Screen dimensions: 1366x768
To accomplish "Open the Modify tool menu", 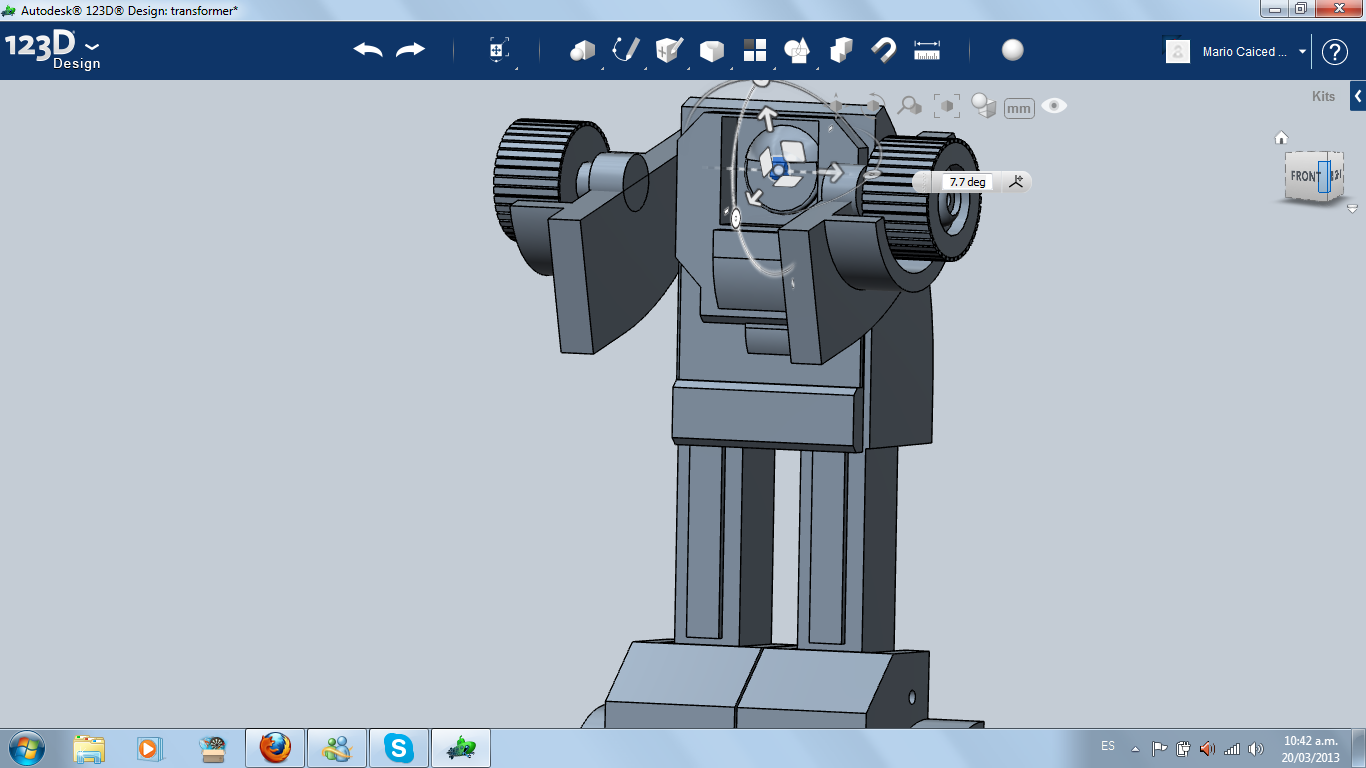I will pyautogui.click(x=712, y=51).
